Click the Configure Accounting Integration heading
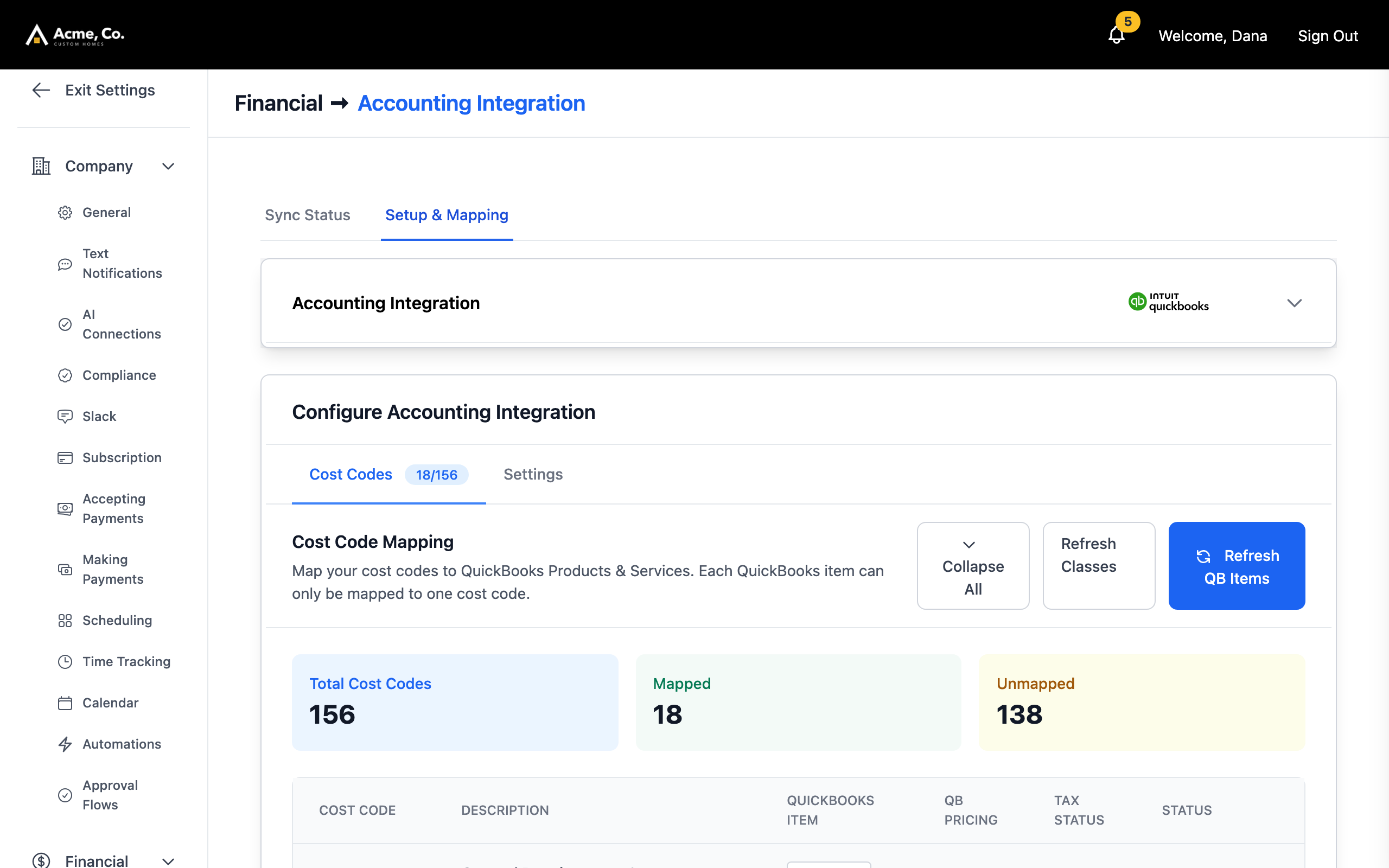Image resolution: width=1389 pixels, height=868 pixels. (443, 412)
